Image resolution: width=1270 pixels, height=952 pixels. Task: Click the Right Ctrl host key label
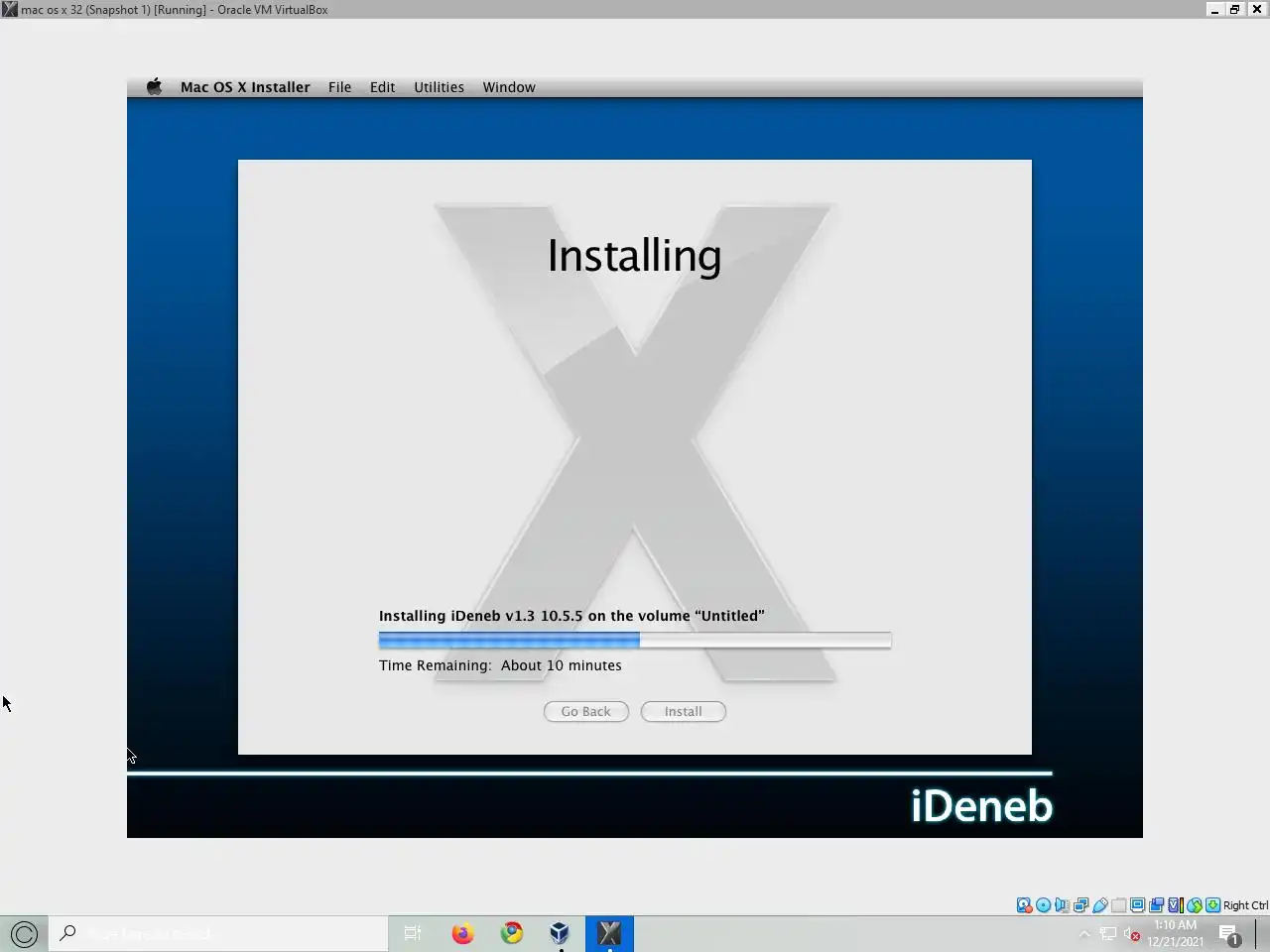pos(1245,905)
